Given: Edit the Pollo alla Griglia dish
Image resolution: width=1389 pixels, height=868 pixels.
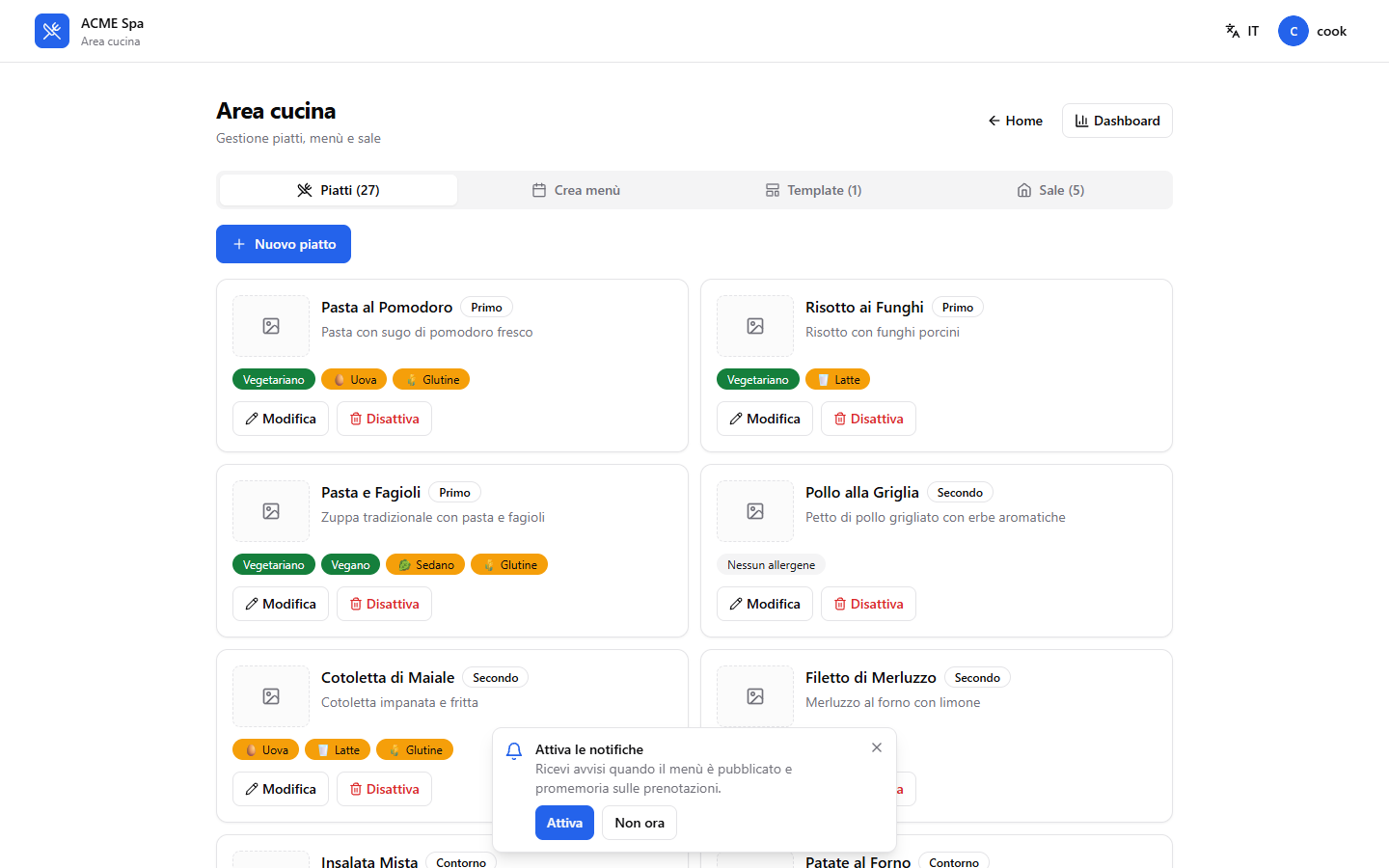Looking at the screenshot, I should tap(765, 604).
